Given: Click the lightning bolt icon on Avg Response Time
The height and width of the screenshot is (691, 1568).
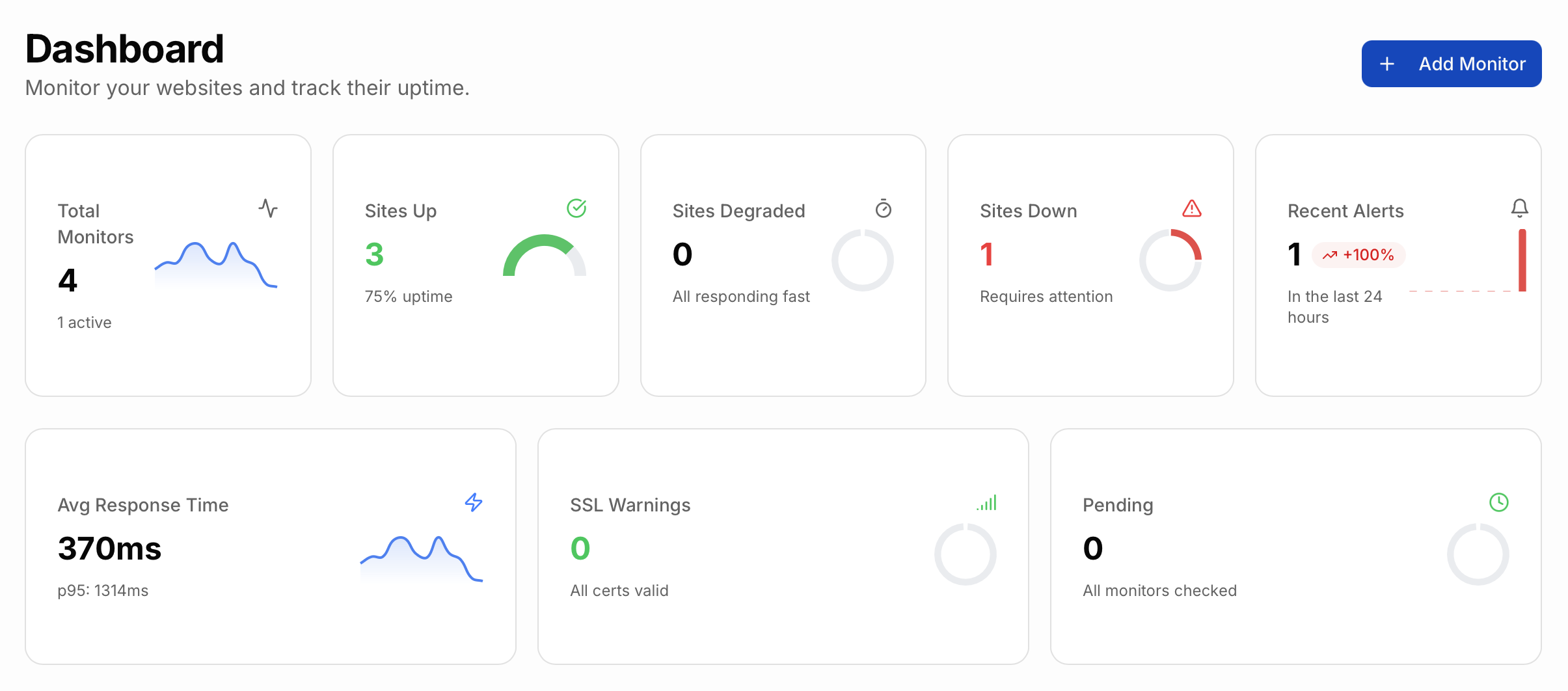Looking at the screenshot, I should 474,502.
